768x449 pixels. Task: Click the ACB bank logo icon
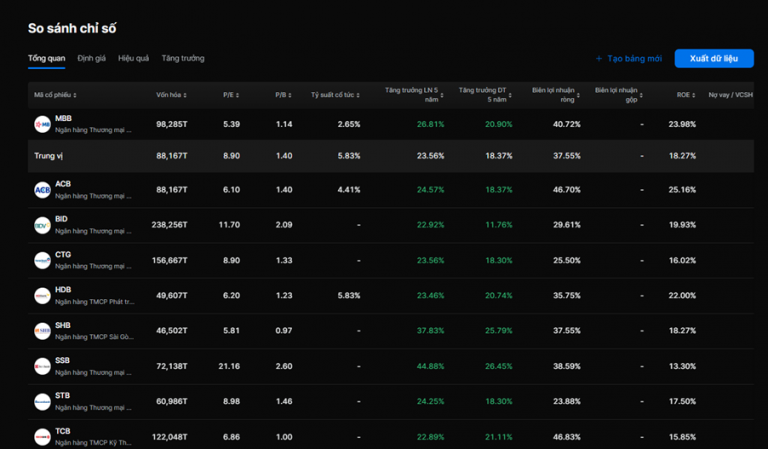(x=42, y=190)
